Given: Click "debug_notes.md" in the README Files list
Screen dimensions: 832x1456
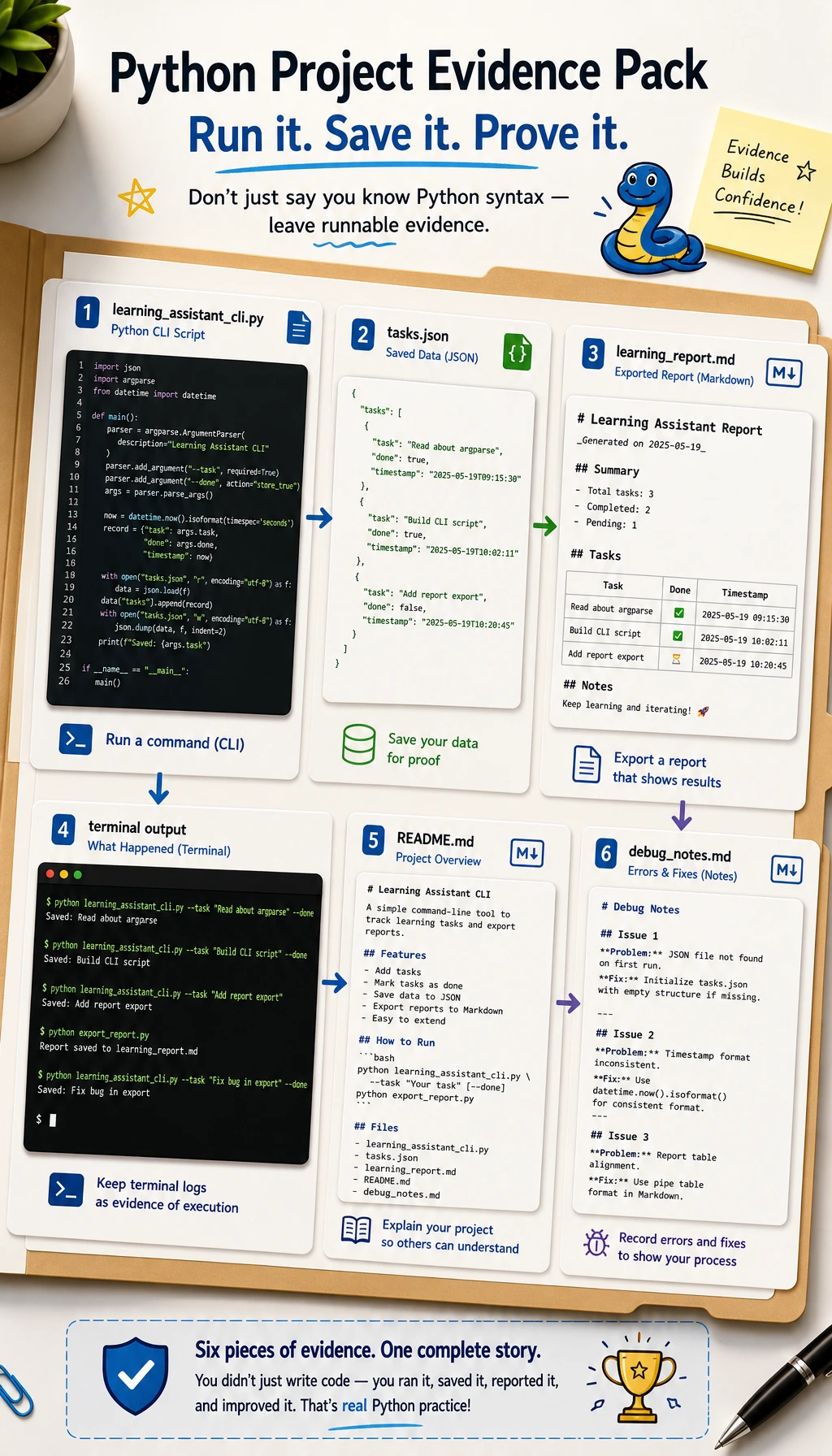Looking at the screenshot, I should tap(401, 1194).
